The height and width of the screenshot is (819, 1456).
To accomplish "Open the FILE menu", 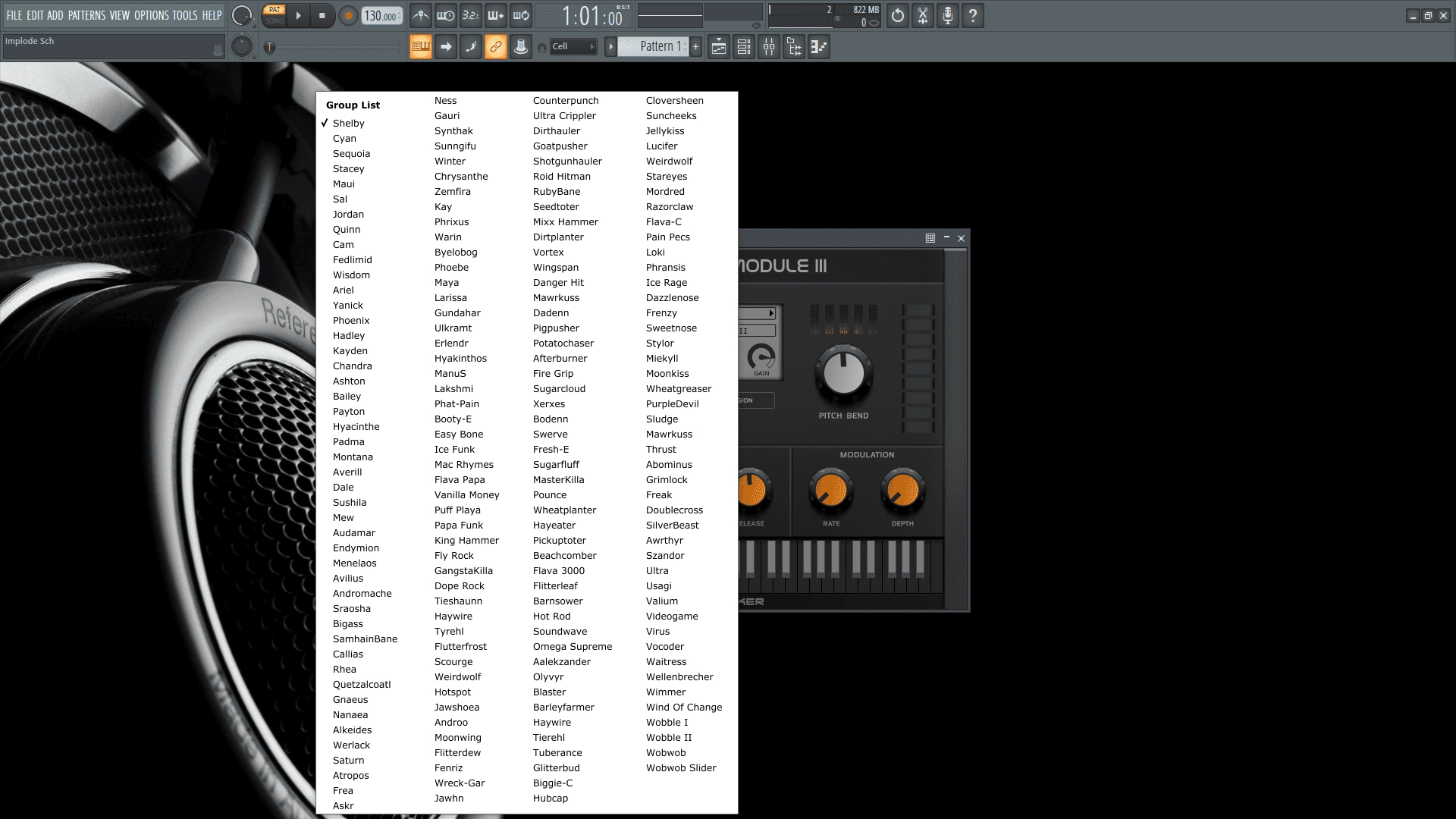I will coord(14,15).
